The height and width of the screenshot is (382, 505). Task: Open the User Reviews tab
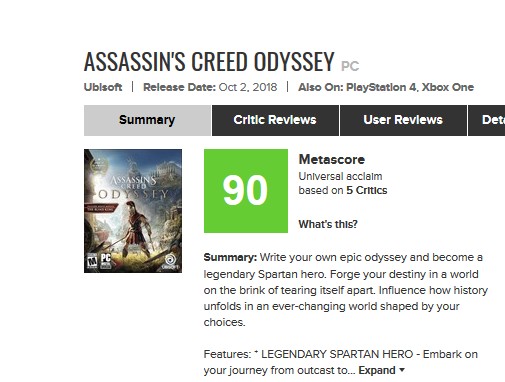point(403,120)
